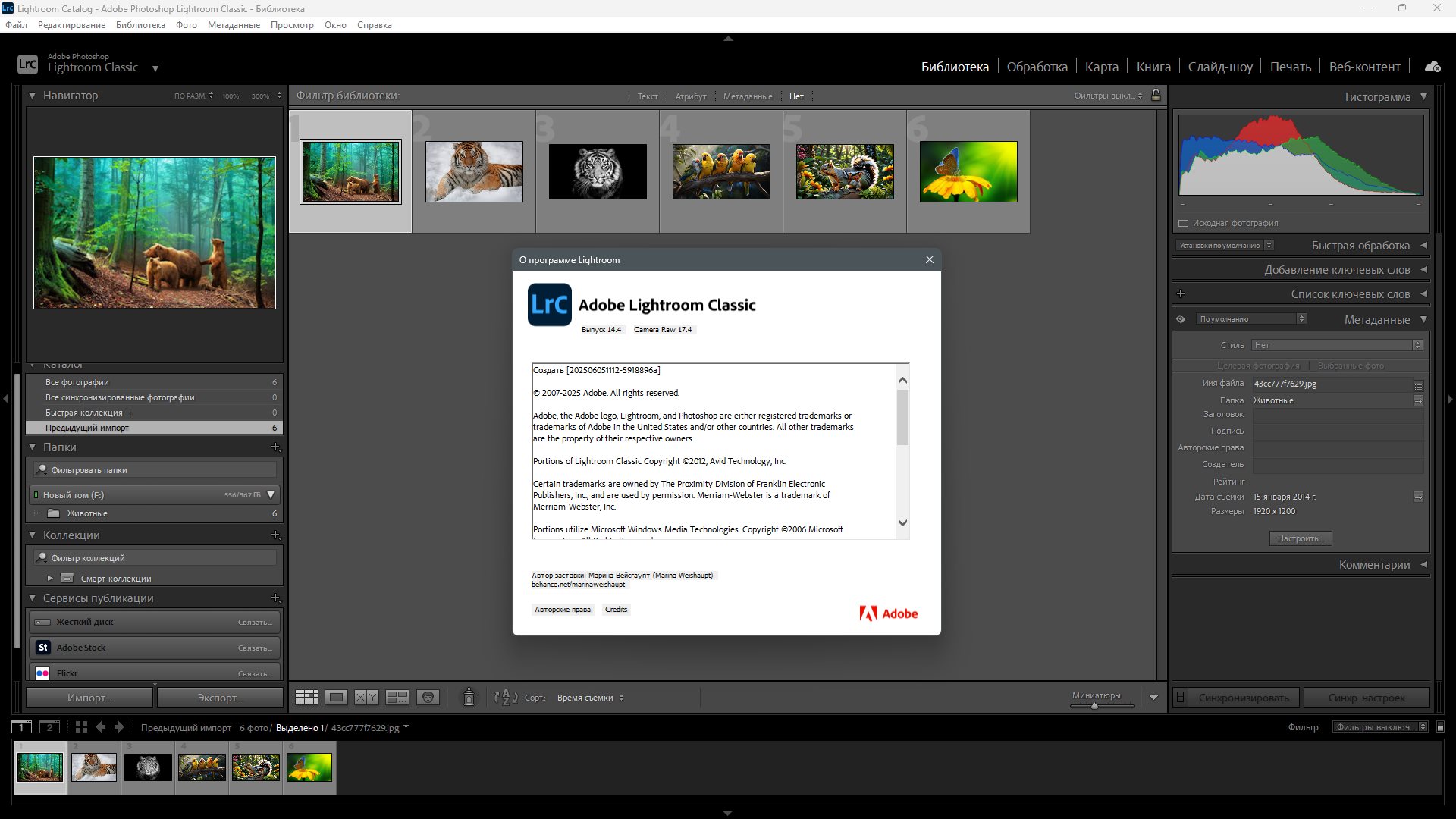The width and height of the screenshot is (1456, 819).
Task: Open Карта module
Action: pyautogui.click(x=1101, y=67)
